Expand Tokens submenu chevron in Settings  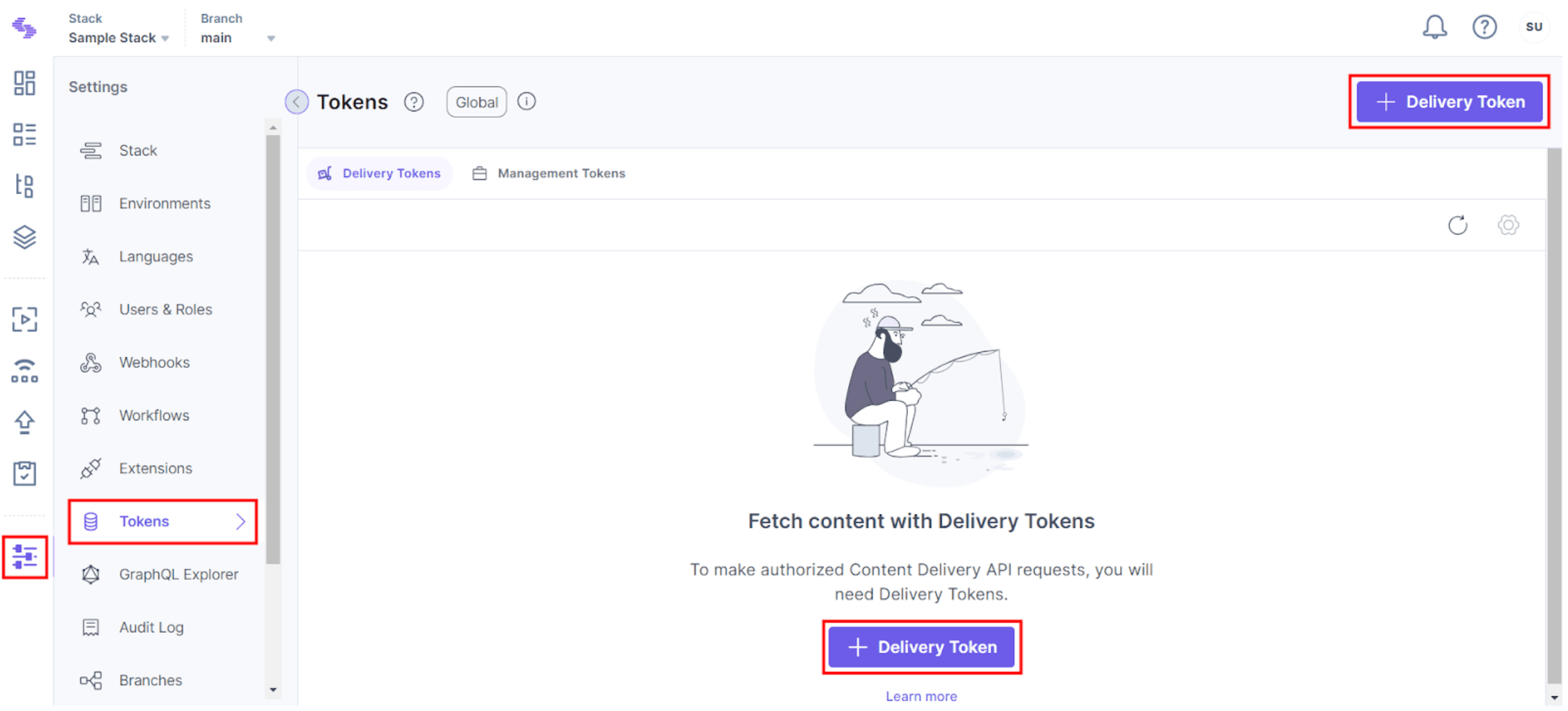[x=240, y=521]
